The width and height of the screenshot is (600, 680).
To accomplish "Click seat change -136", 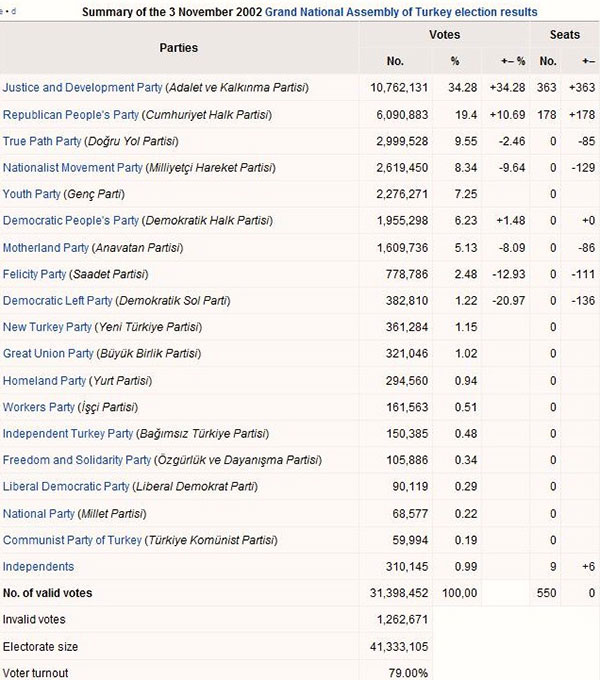I will [x=583, y=301].
